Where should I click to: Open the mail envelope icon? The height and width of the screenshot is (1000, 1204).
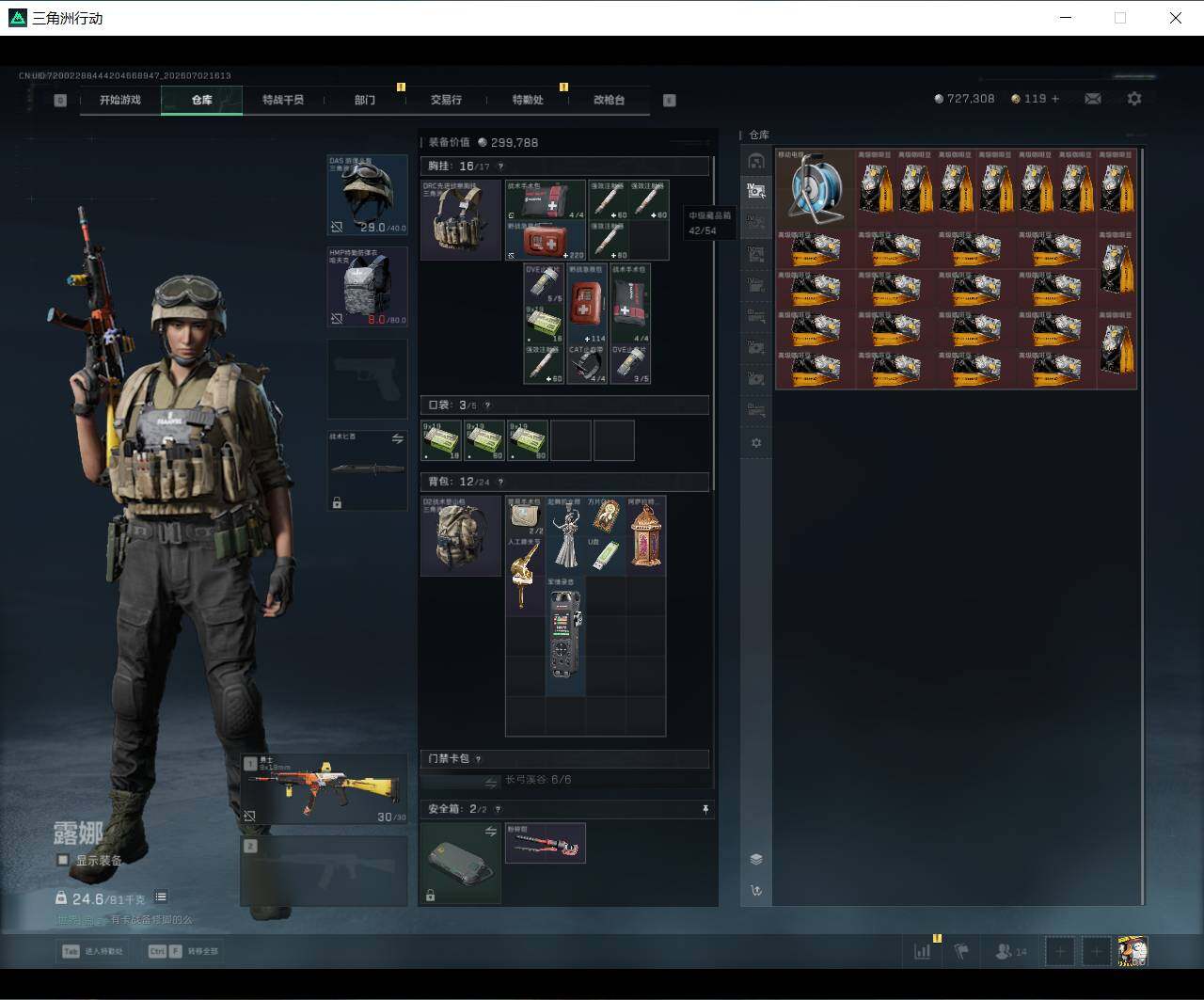[1092, 99]
